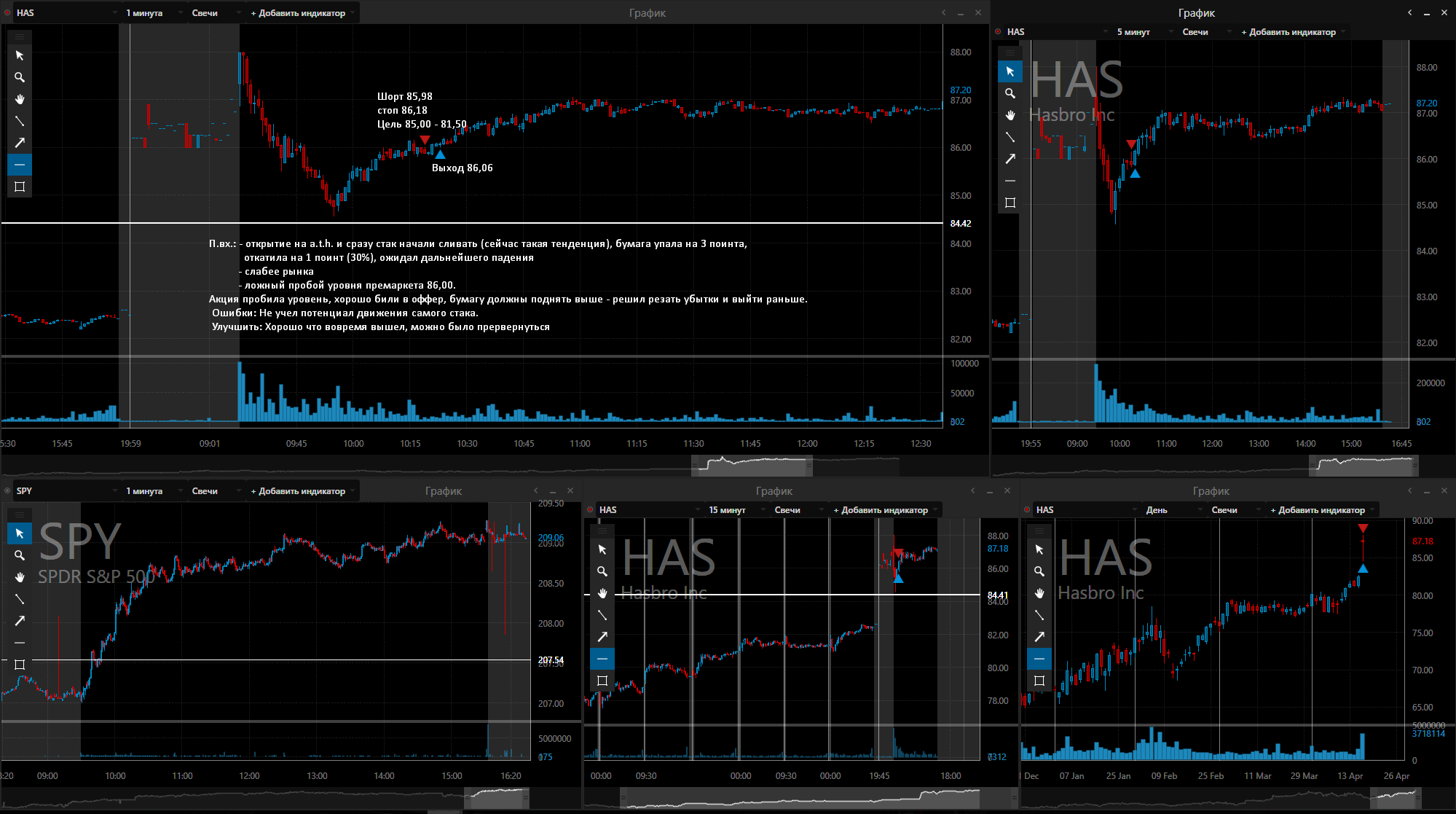
Task: Select rectangle tool in SPY chart toolbar
Action: [20, 665]
